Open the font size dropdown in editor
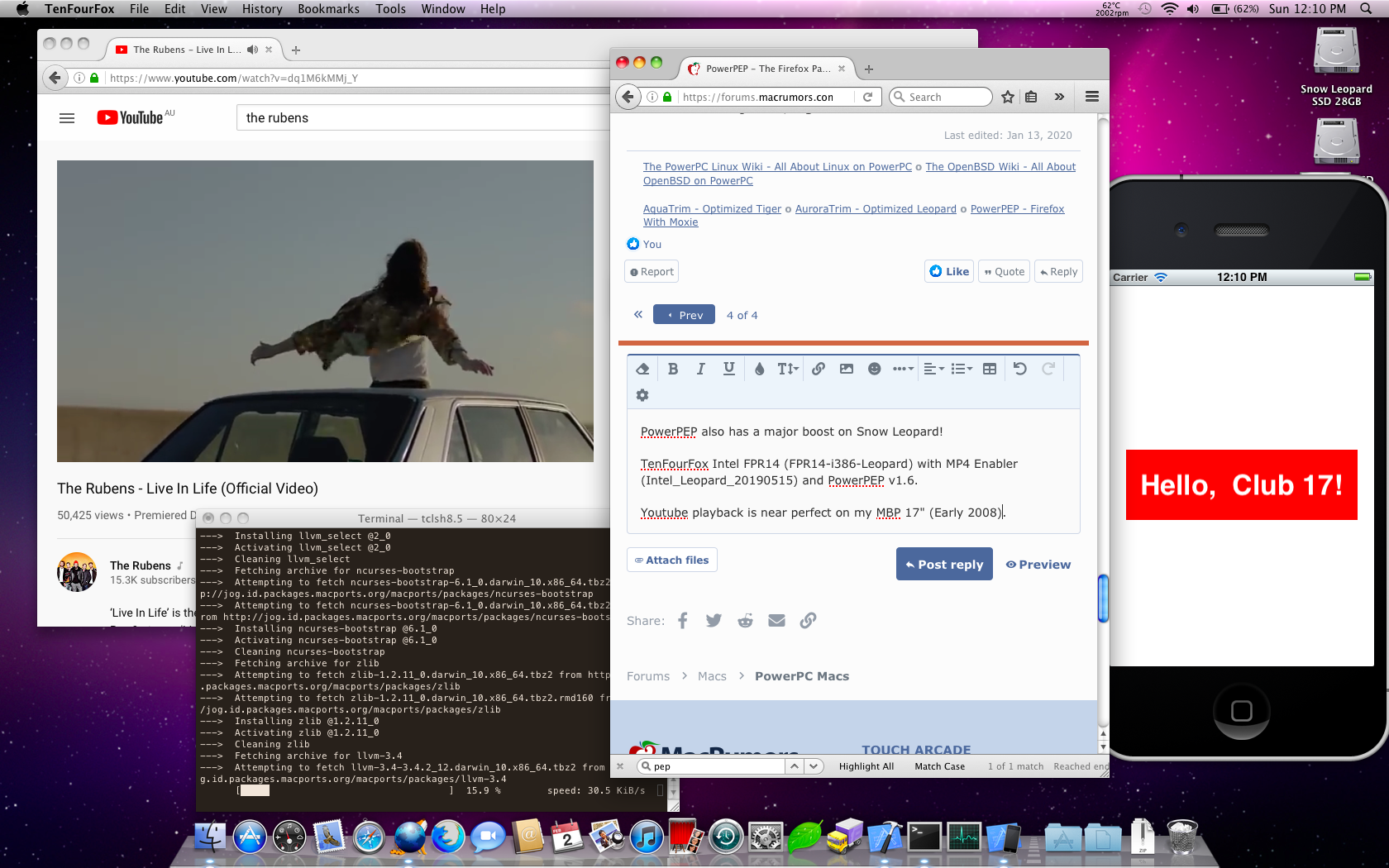 (x=788, y=369)
